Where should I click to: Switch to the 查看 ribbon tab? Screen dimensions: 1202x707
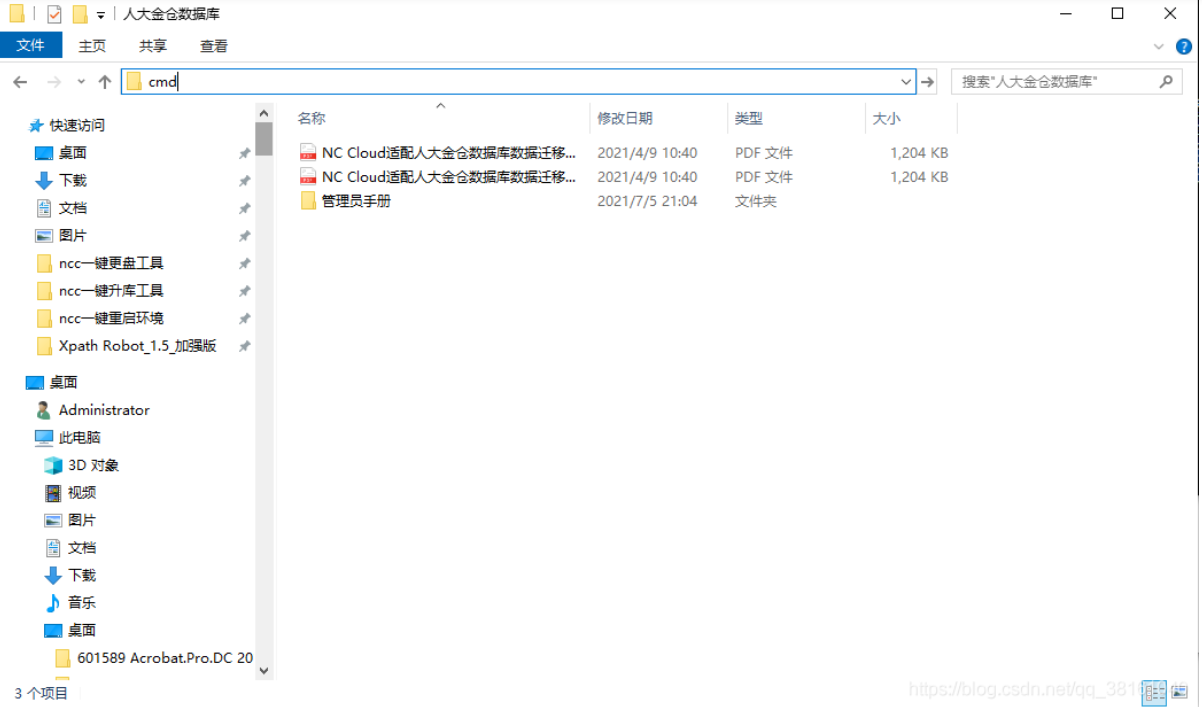point(214,46)
